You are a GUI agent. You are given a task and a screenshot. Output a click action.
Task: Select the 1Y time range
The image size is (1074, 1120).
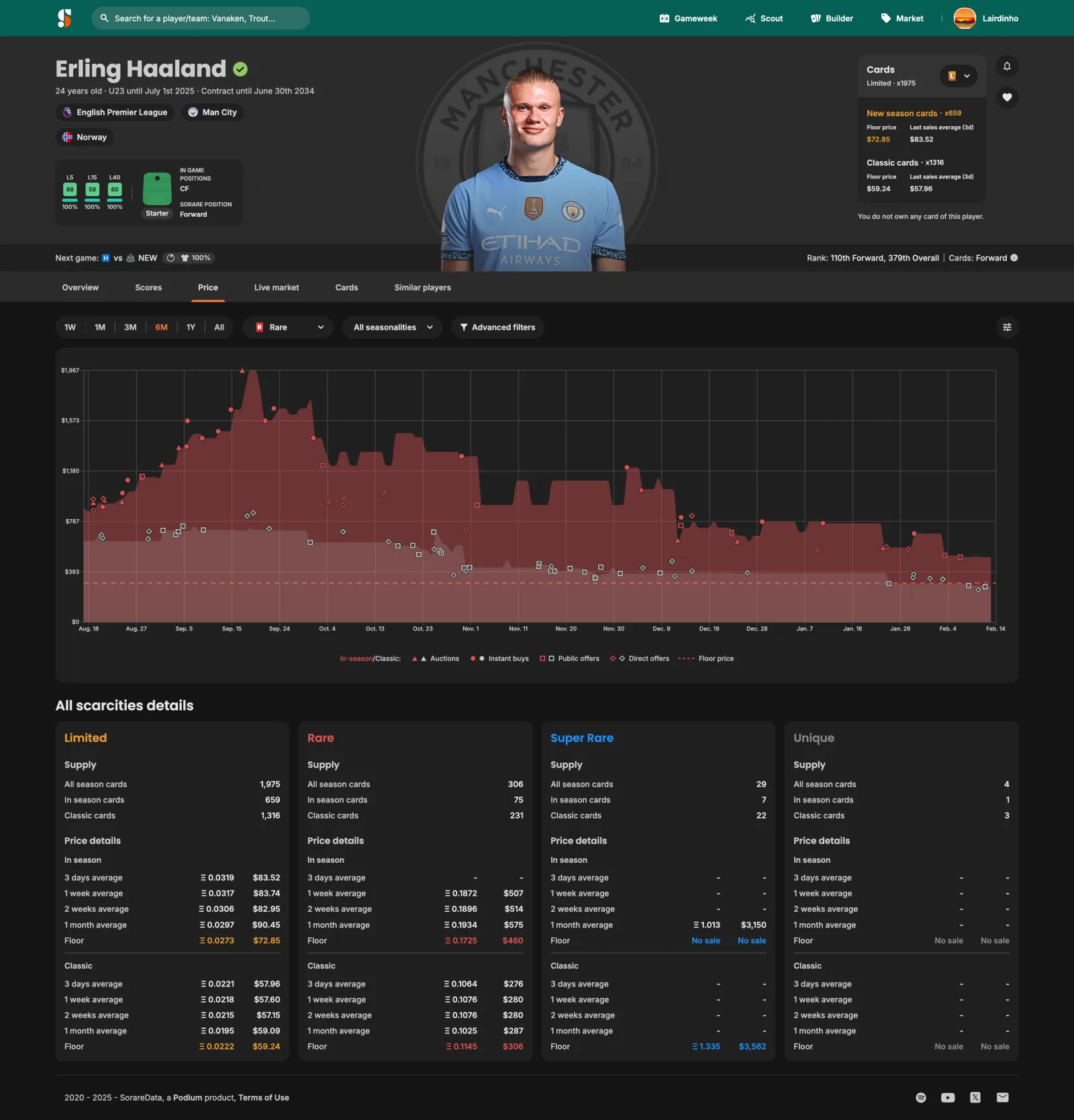pyautogui.click(x=191, y=327)
